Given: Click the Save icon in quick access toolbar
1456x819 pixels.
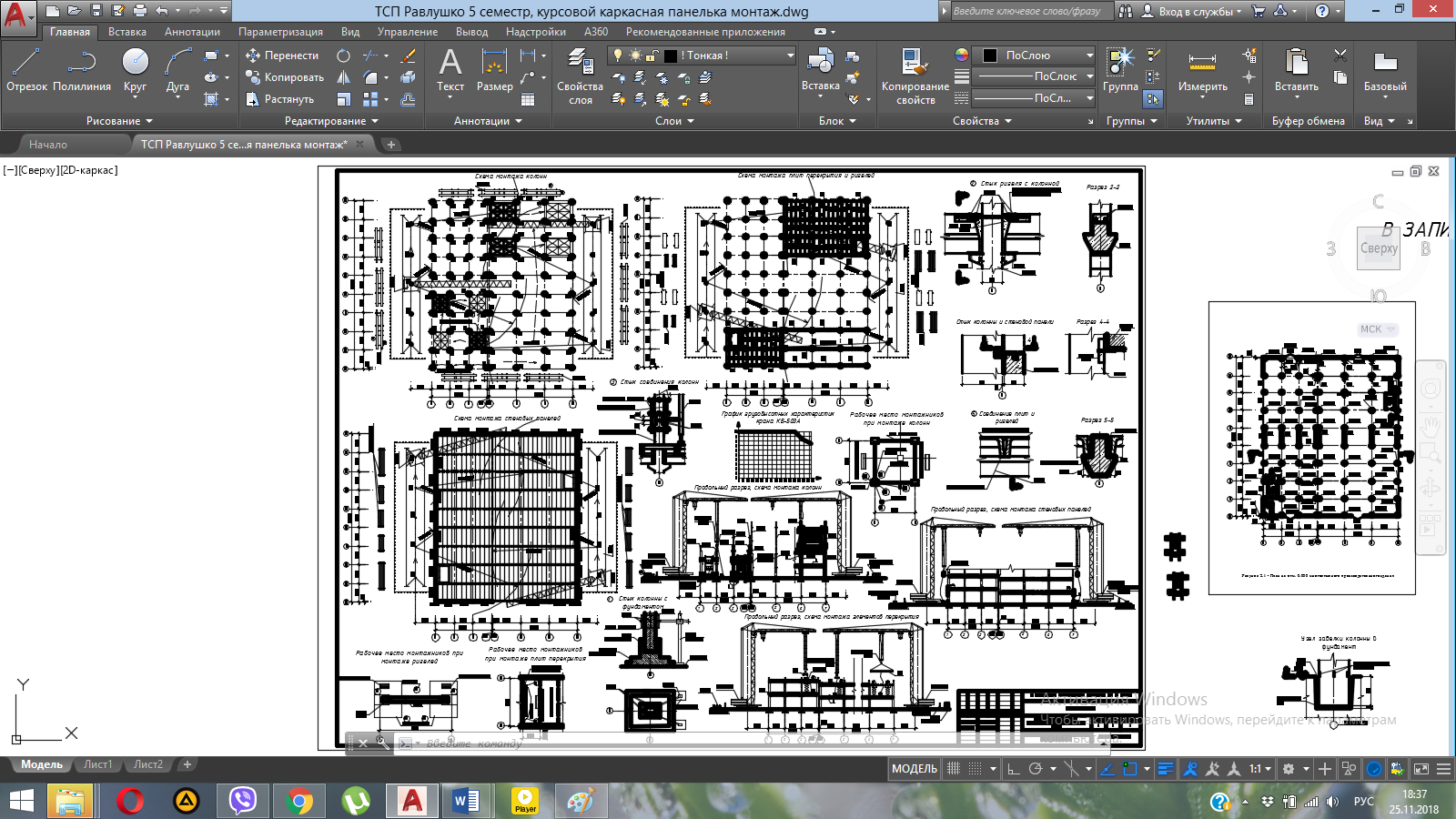Looking at the screenshot, I should [x=96, y=11].
